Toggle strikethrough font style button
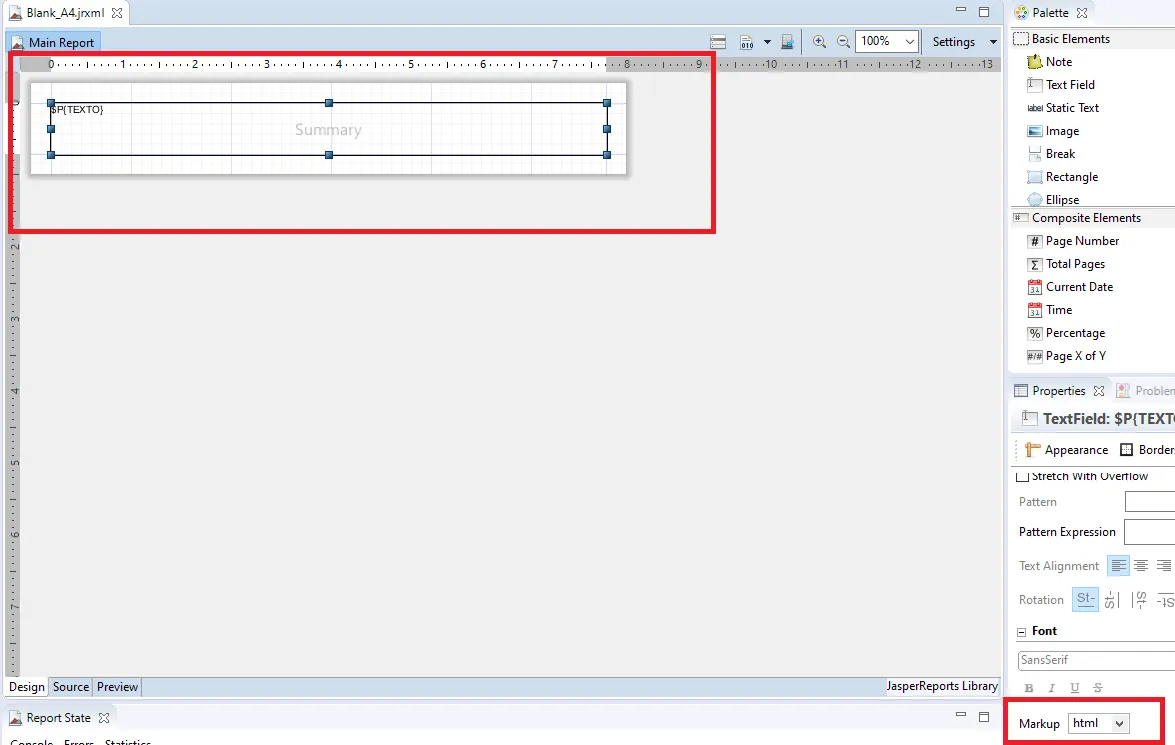1175x745 pixels. coord(1098,688)
